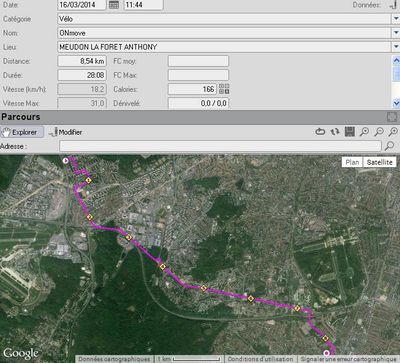Screen dimensions: 400x363
Task: Zoom out the map with minus magnifier
Action: [379, 132]
